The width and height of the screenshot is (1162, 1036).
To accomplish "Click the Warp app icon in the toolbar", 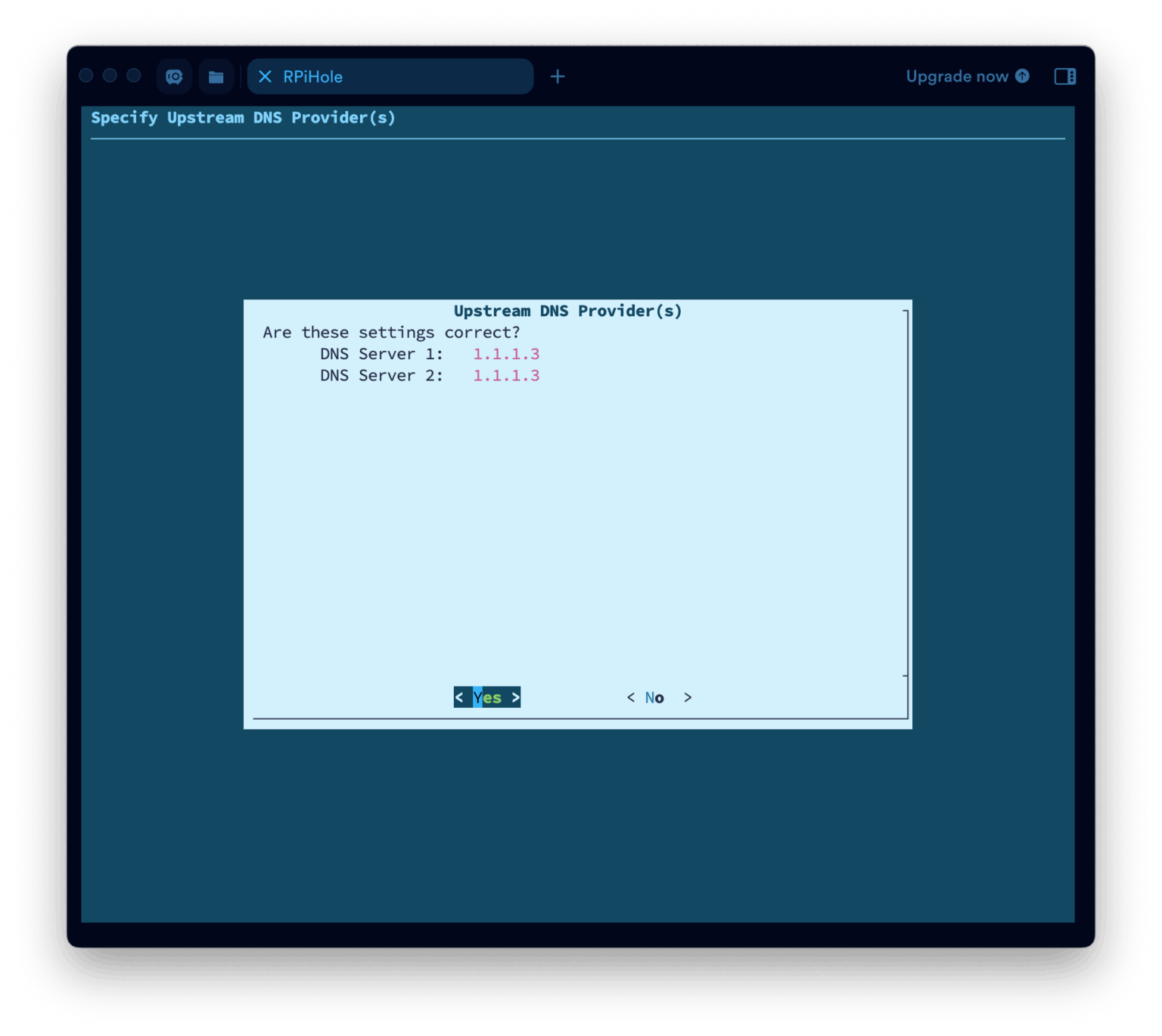I will [x=174, y=76].
